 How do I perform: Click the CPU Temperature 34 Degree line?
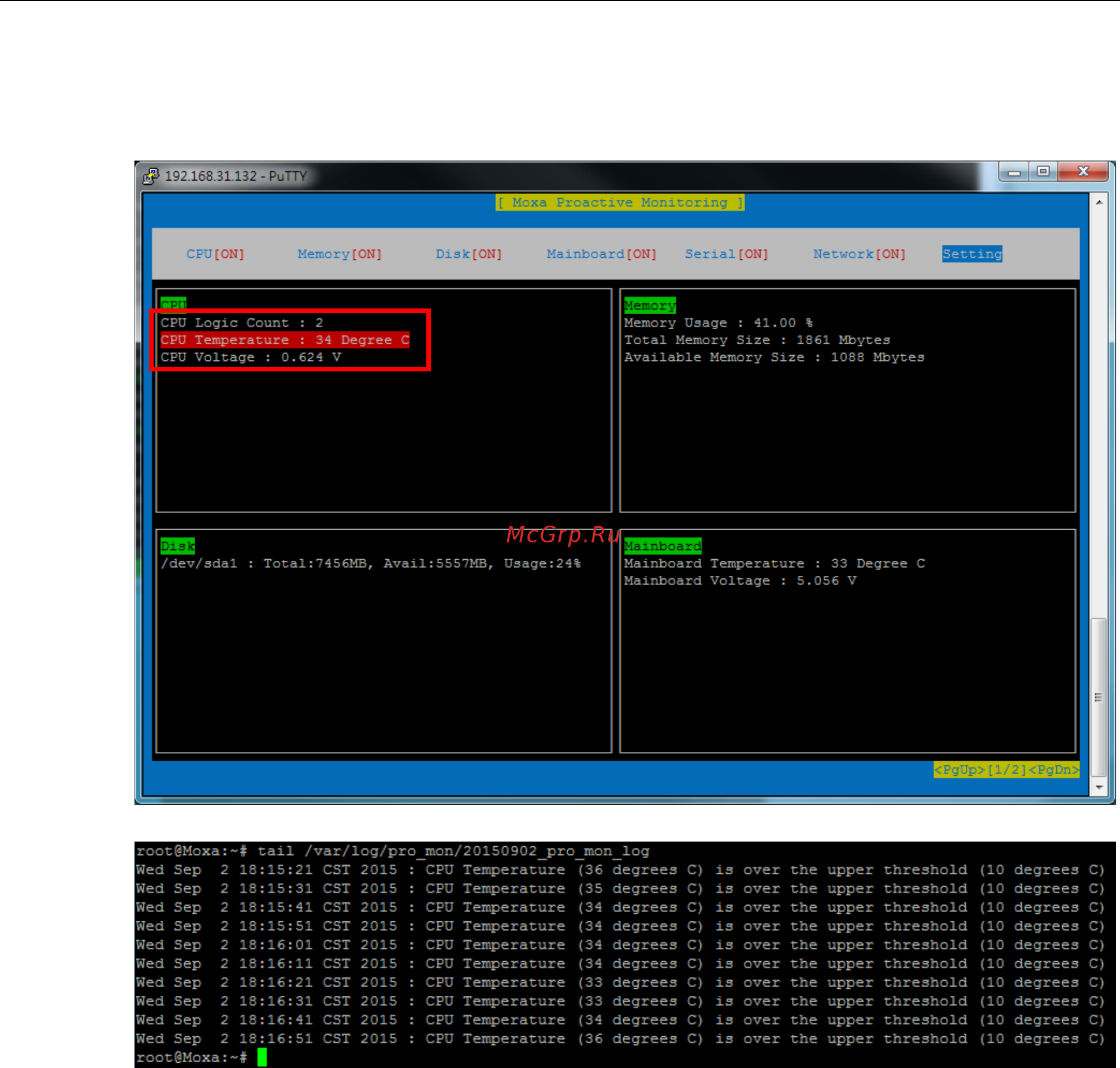click(285, 340)
